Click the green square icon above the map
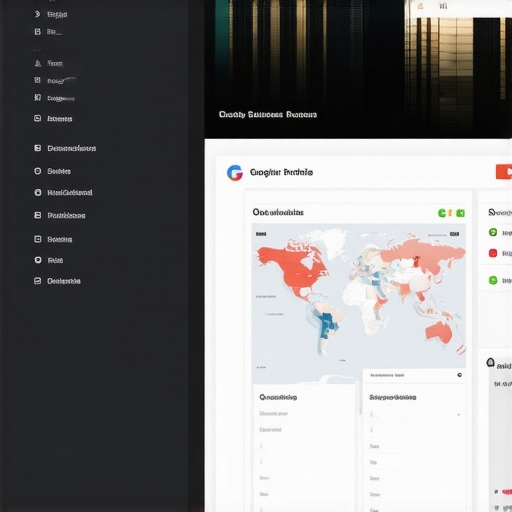This screenshot has width=512, height=512. pos(460,213)
